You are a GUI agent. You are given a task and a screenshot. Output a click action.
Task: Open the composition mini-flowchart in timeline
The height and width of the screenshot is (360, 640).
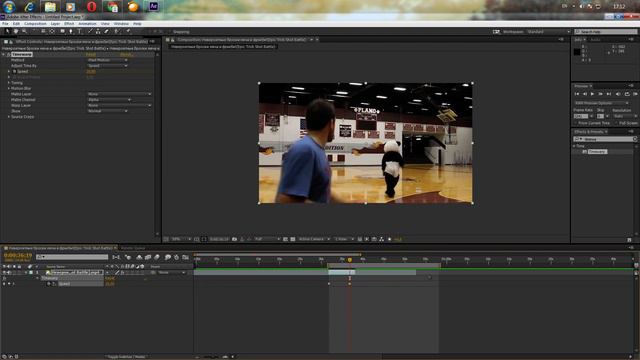click(x=116, y=257)
